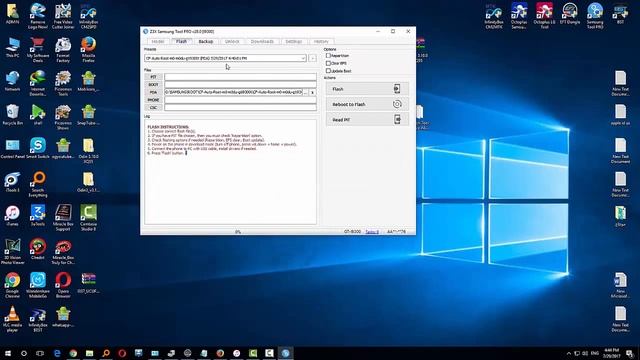The image size is (640, 360).
Task: Select the iTunes desktop icon
Action: click(x=12, y=216)
